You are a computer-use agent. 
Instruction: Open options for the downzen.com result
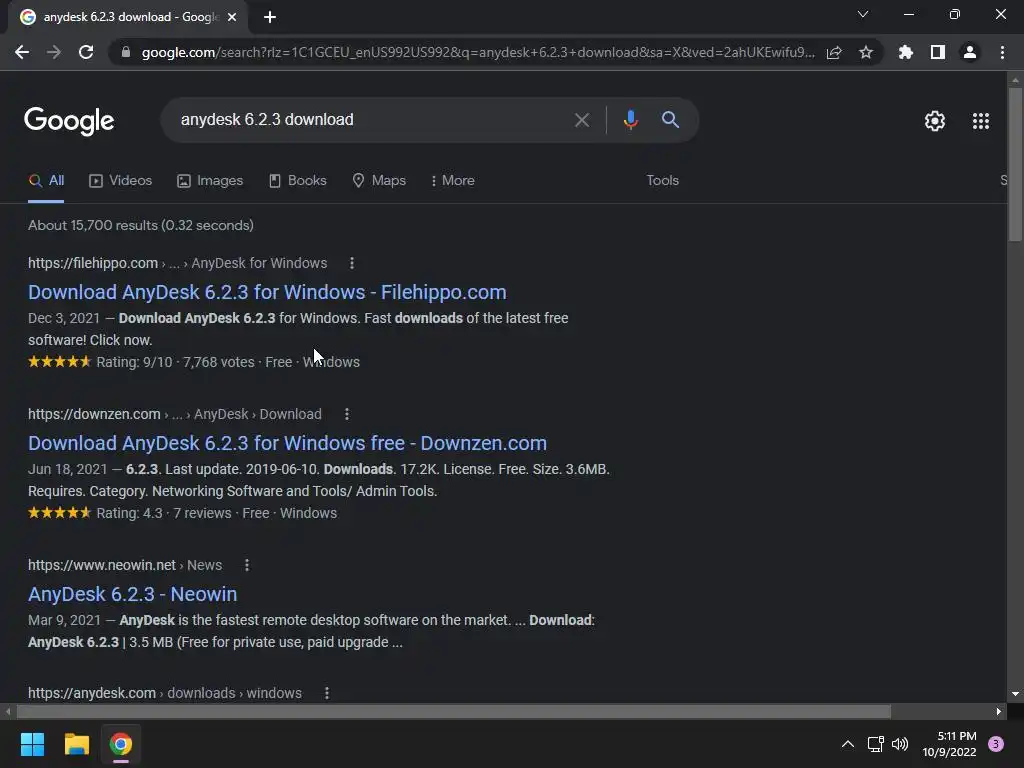pyautogui.click(x=347, y=414)
